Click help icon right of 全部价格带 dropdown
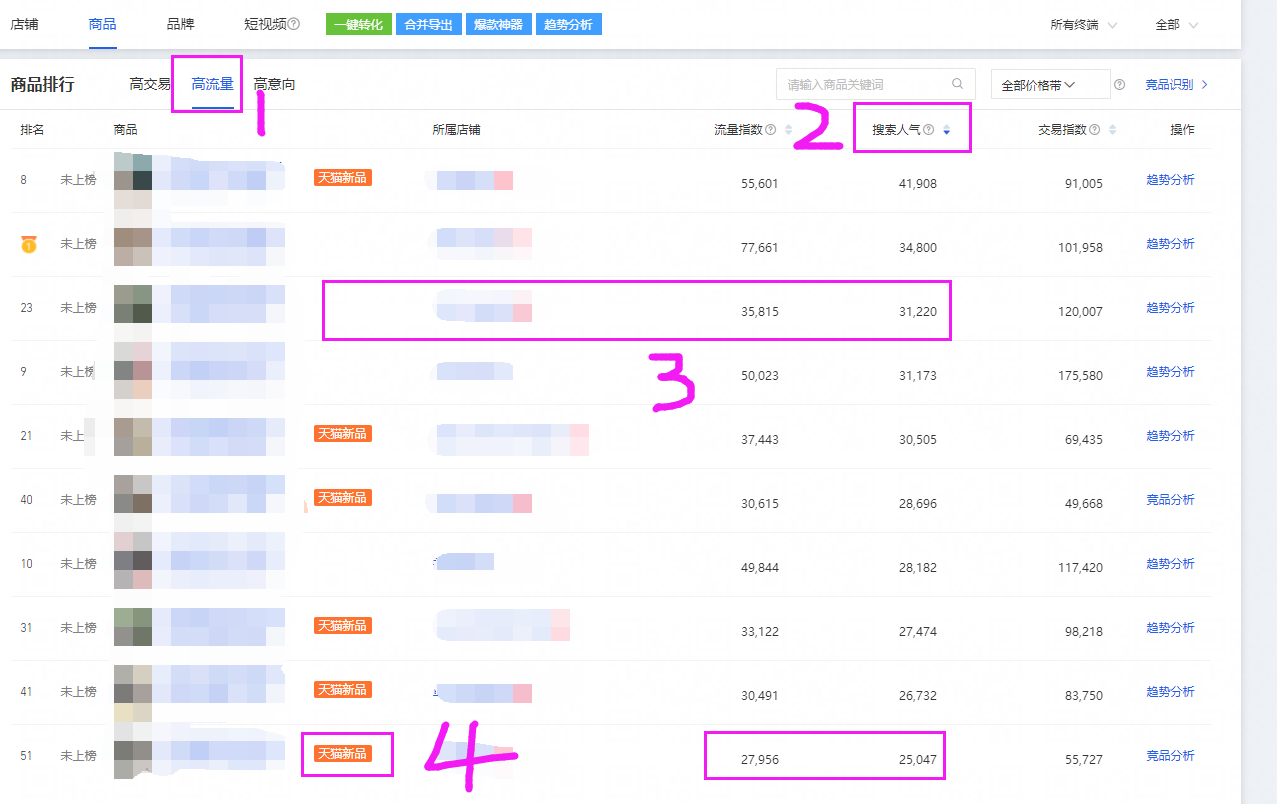1277x804 pixels. click(1119, 85)
